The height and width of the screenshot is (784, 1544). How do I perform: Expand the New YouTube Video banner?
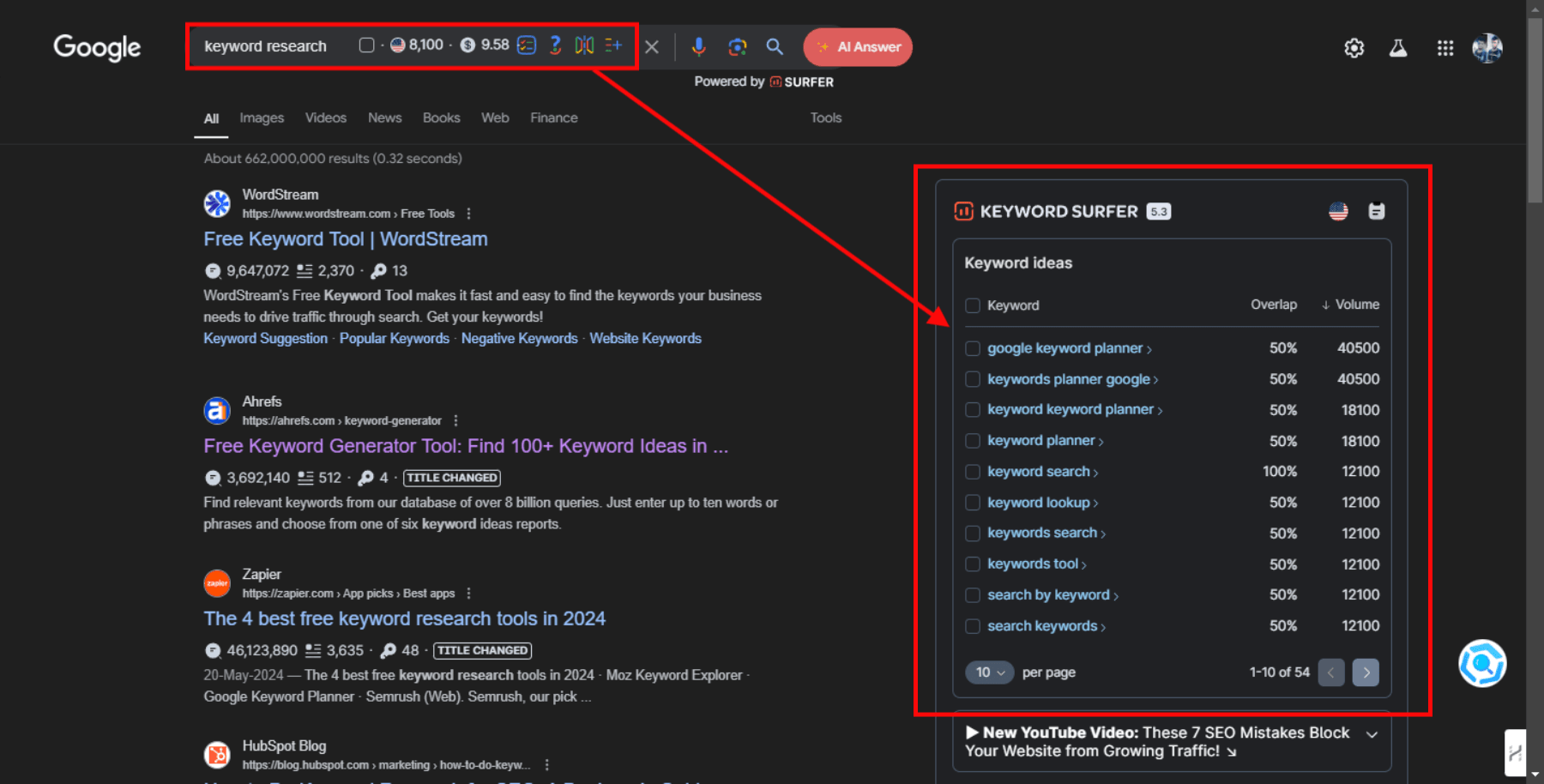tap(1372, 734)
